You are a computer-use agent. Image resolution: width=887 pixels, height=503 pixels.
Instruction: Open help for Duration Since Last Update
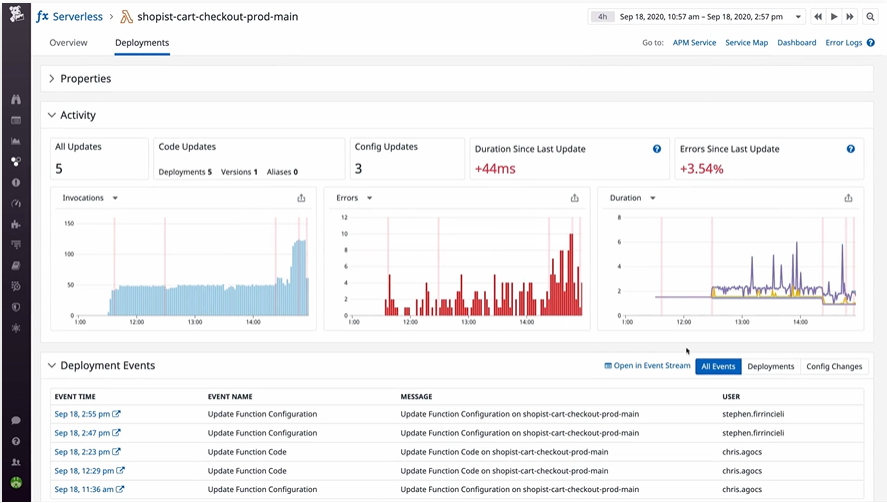coord(657,149)
